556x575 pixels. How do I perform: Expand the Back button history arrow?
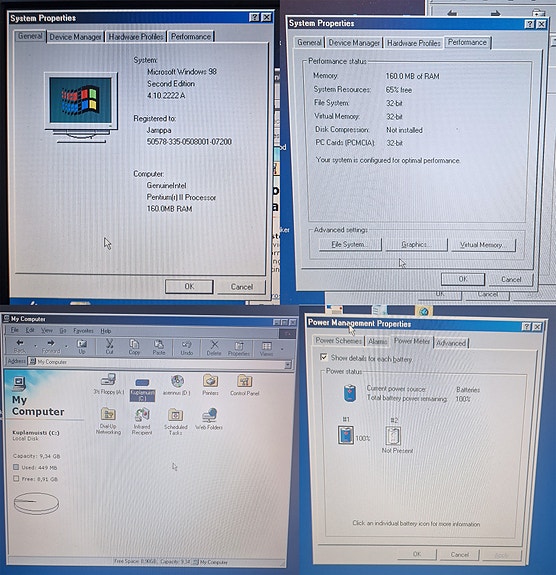(35, 346)
